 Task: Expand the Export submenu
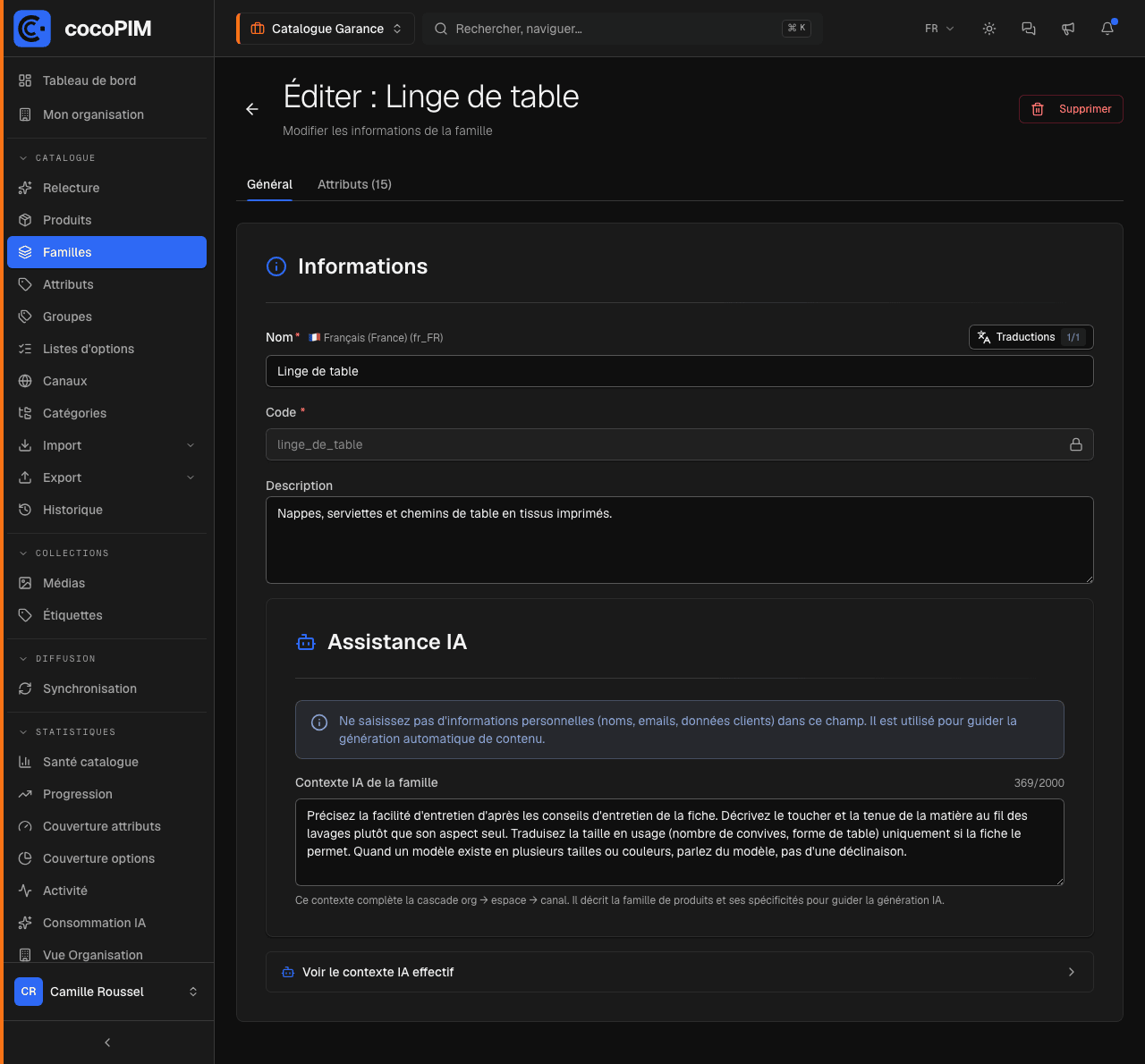106,477
